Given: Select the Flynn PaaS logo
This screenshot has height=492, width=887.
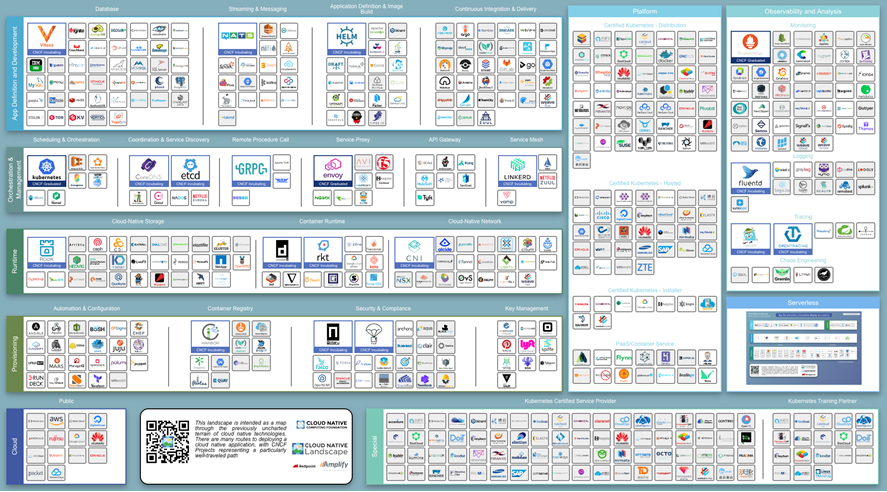Looking at the screenshot, I should (623, 357).
